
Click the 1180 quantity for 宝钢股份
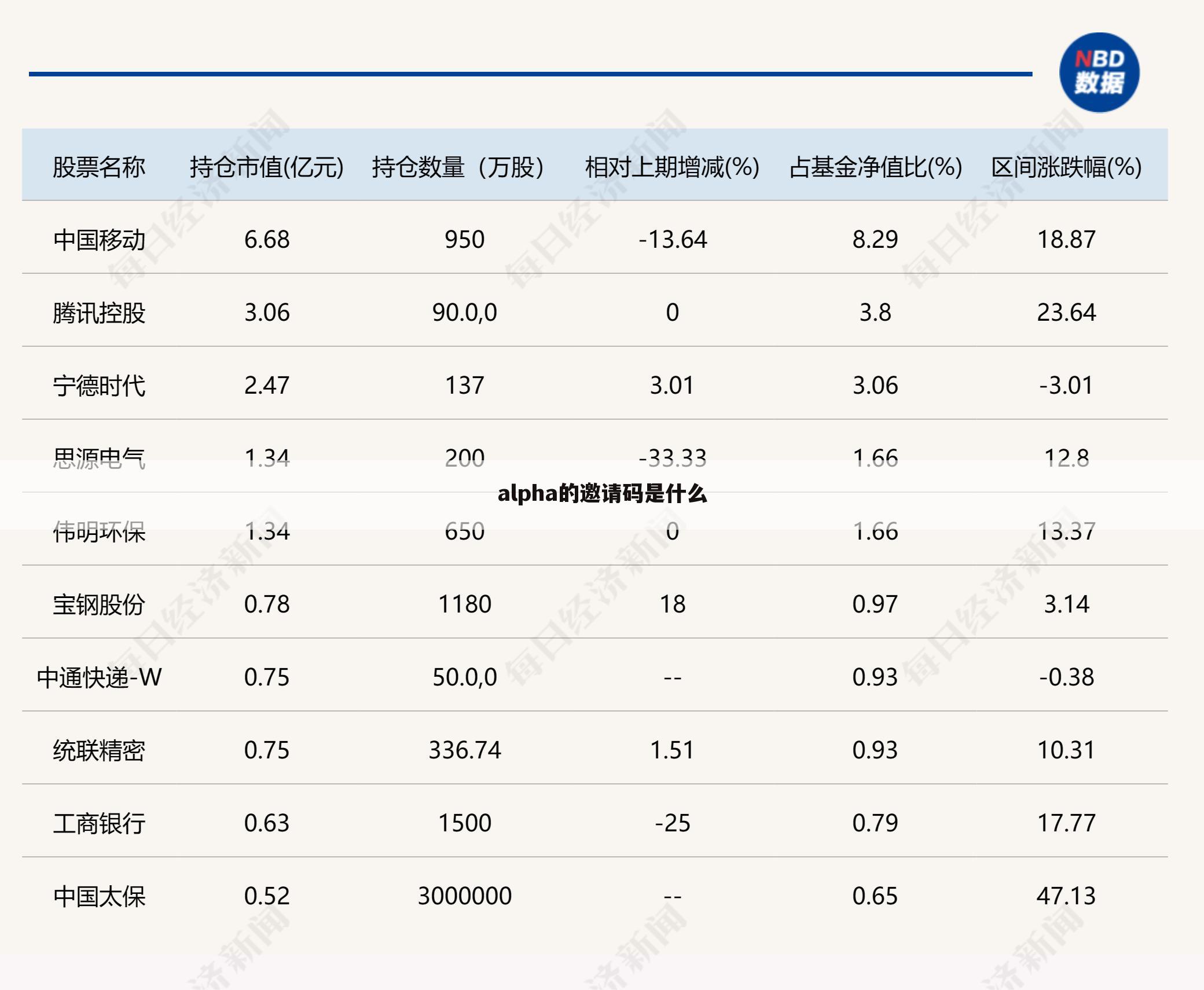tap(464, 604)
